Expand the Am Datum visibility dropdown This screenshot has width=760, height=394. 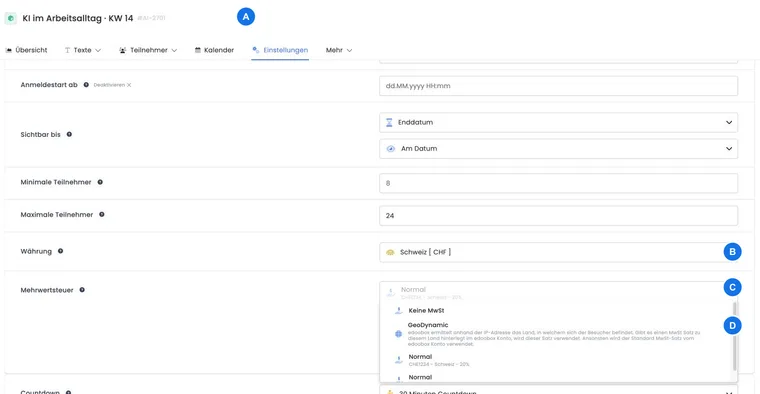(x=558, y=149)
